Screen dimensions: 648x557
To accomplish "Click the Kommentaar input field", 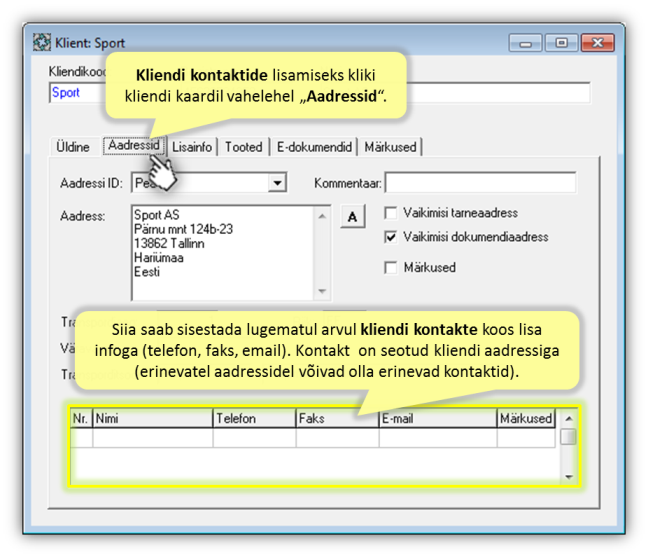I will [x=480, y=183].
